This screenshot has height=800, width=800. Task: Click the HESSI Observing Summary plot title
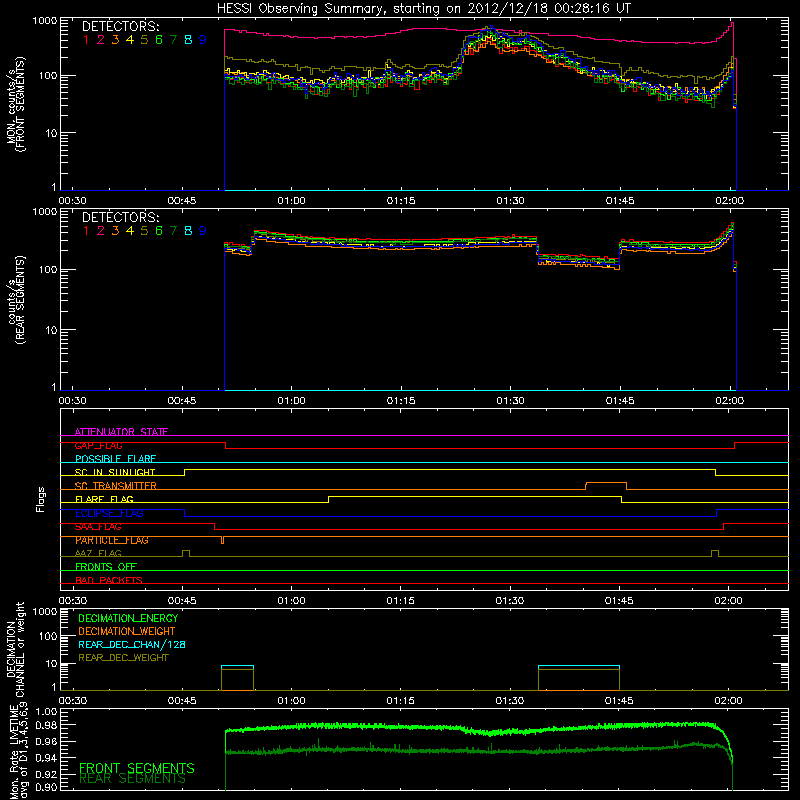[424, 9]
